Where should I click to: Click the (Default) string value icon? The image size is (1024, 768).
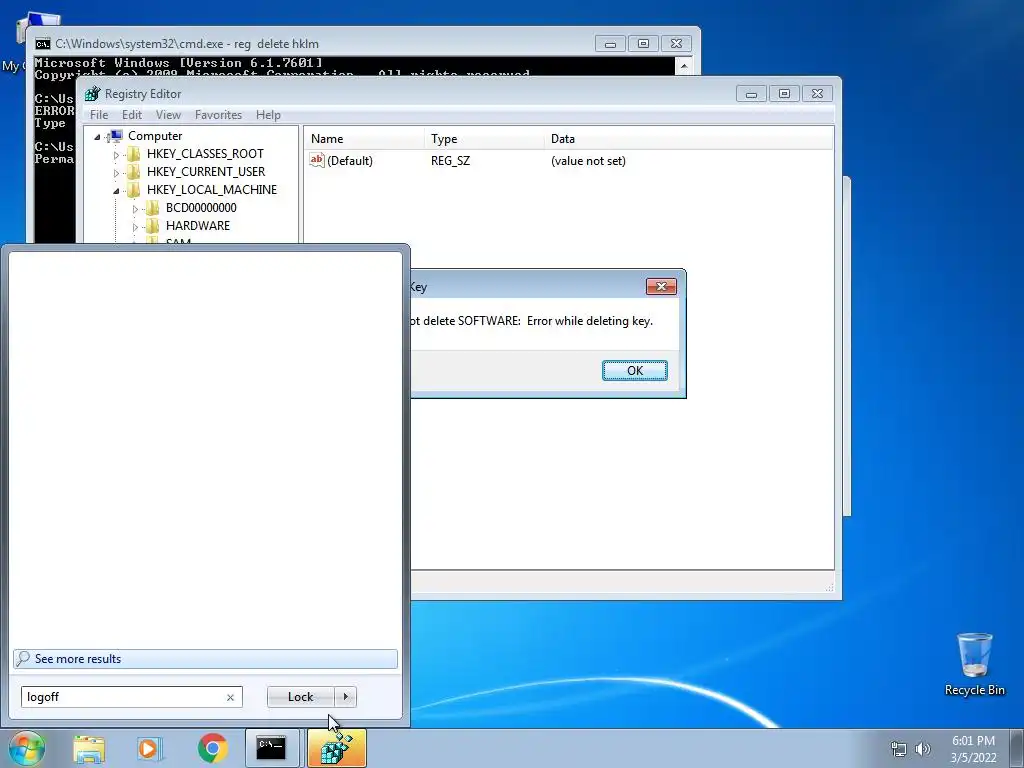click(317, 160)
